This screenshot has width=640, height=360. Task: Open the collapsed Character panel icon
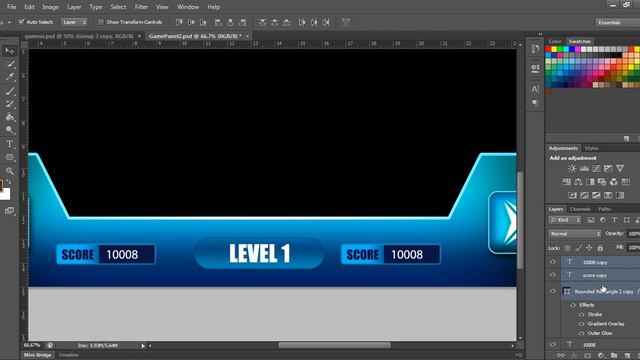pyautogui.click(x=535, y=89)
